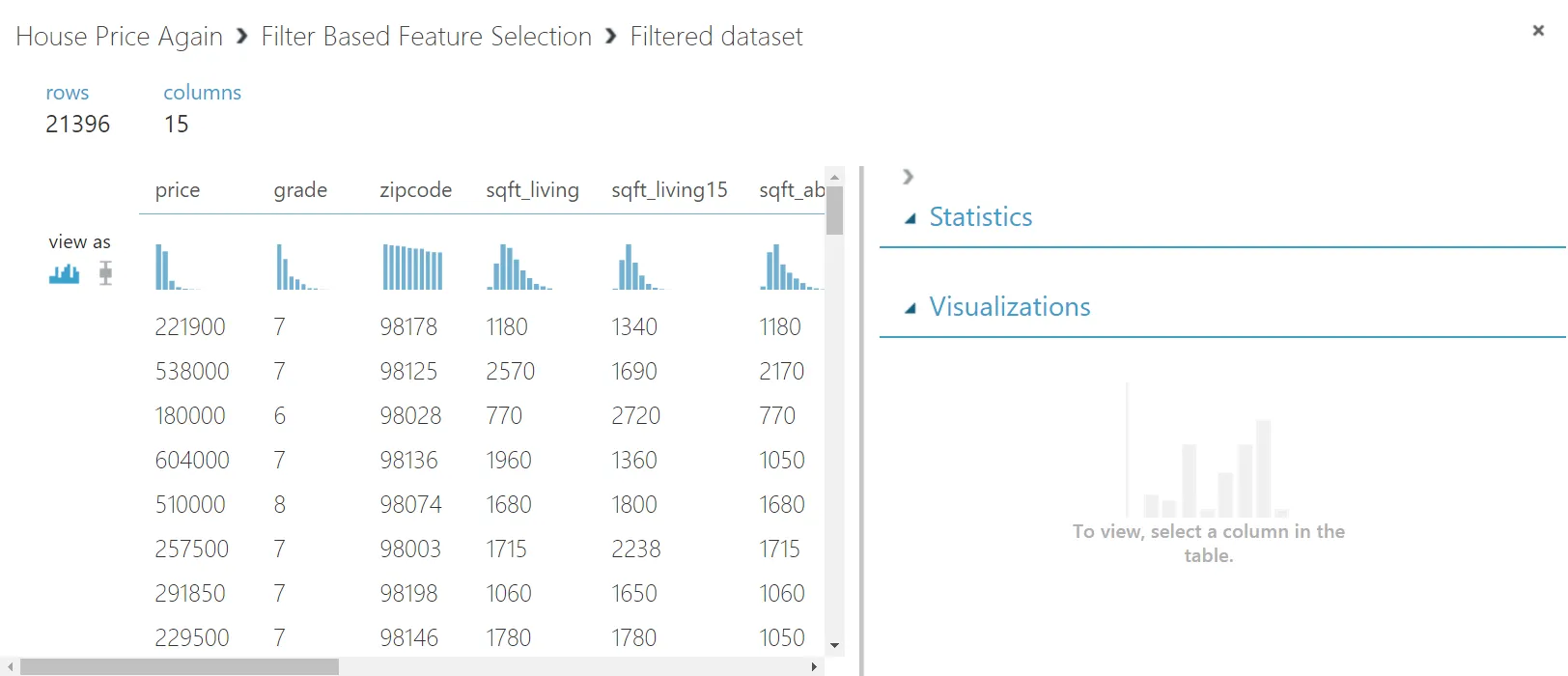Click the price cell 180000
Viewport: 1568px width, 676px height.
190,416
